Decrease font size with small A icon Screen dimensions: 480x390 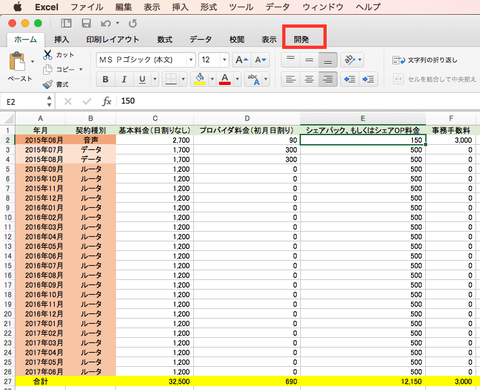pos(260,60)
